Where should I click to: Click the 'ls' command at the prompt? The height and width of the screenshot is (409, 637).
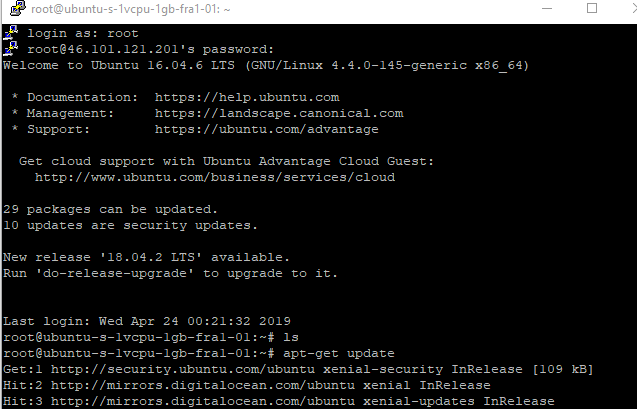pyautogui.click(x=291, y=338)
